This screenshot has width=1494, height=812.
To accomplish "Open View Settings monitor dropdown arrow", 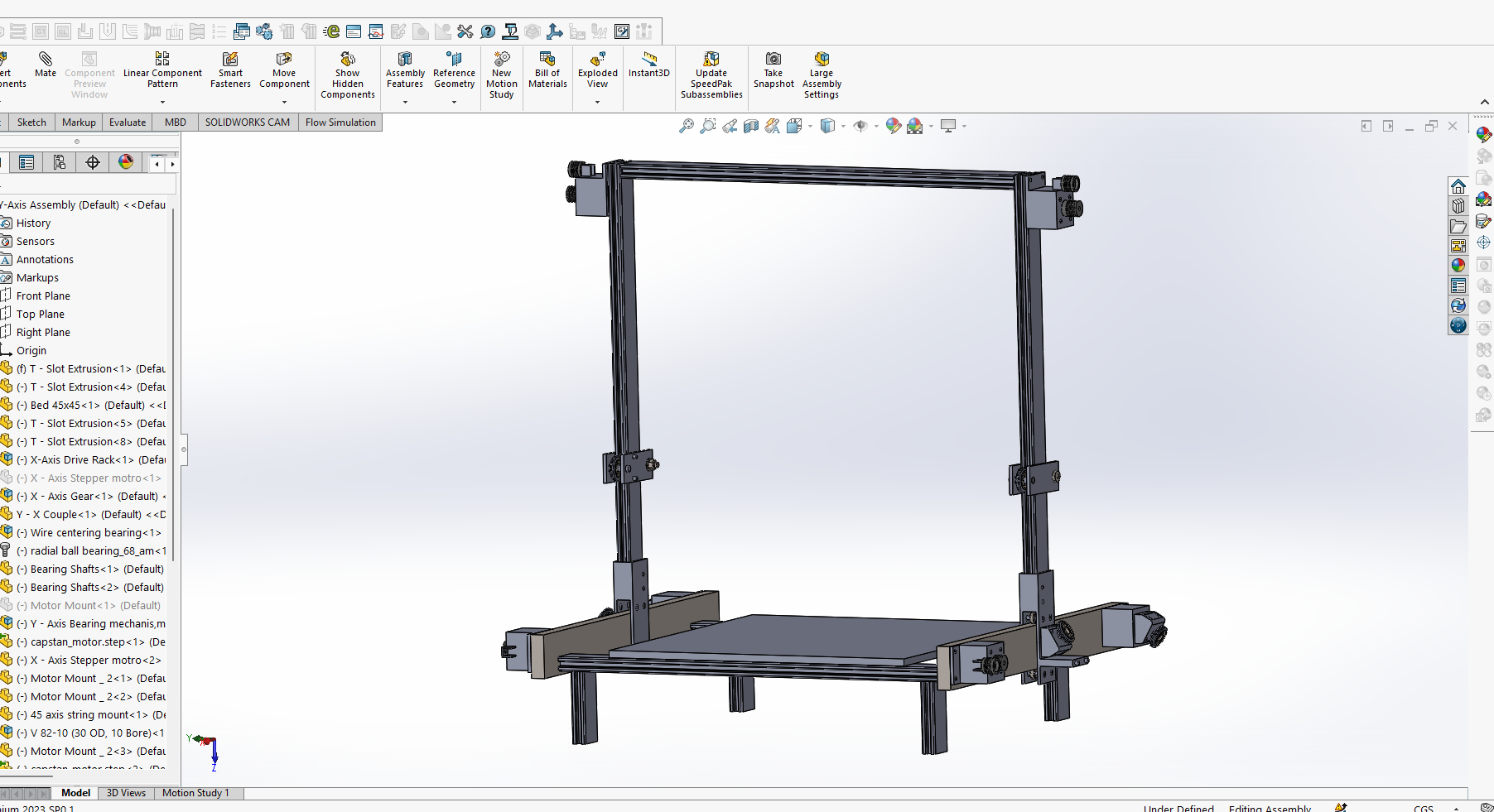I will (x=964, y=127).
